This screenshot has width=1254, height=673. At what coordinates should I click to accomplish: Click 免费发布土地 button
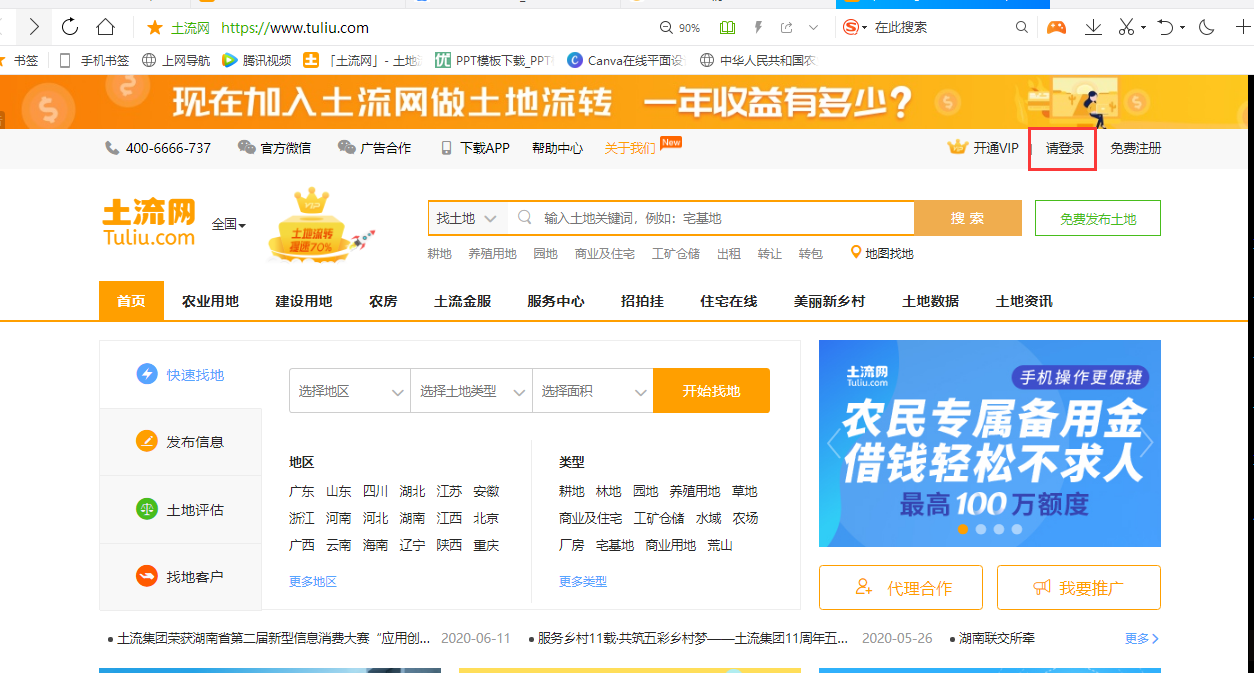click(x=1098, y=218)
